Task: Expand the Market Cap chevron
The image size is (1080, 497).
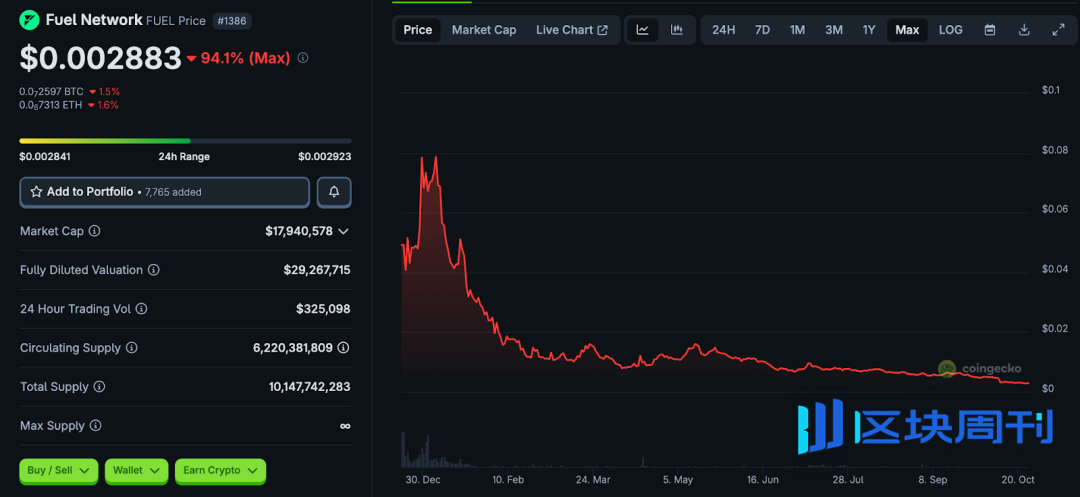Action: [344, 231]
